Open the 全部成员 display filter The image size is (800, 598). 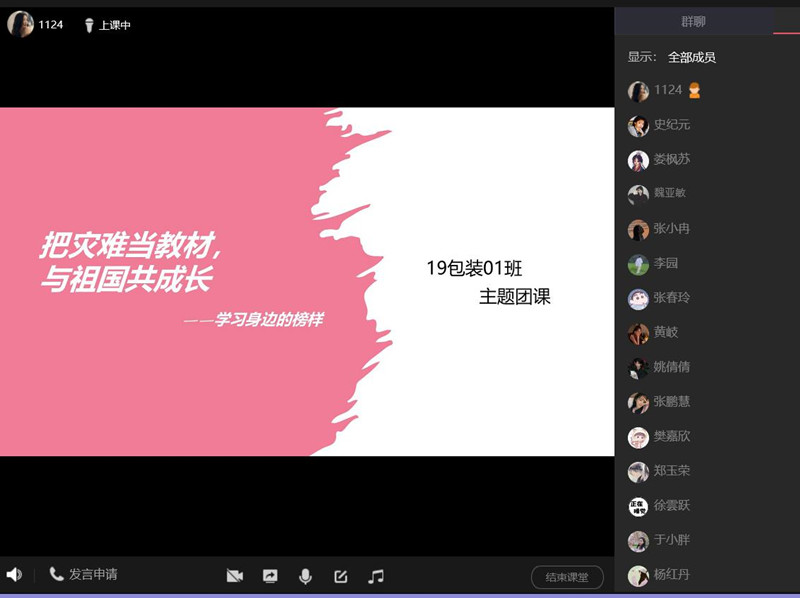tap(692, 57)
